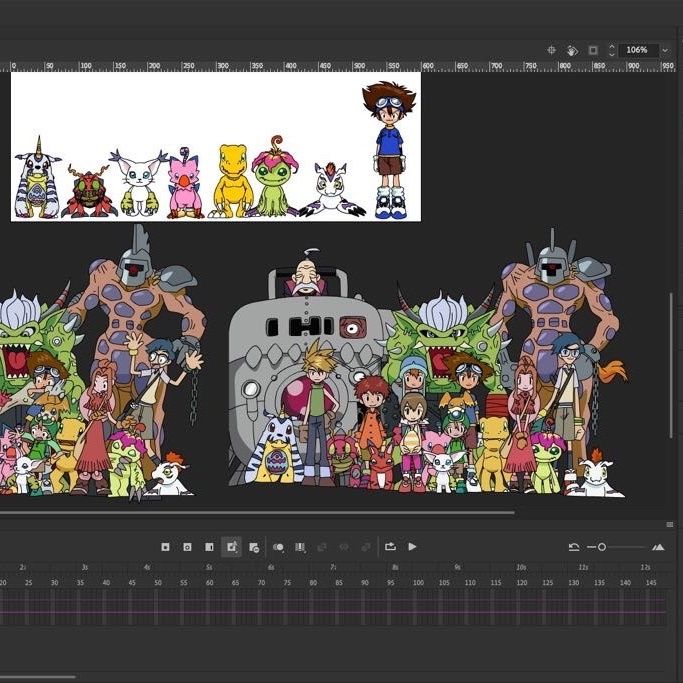Image resolution: width=683 pixels, height=683 pixels.
Task: Click the timeline zoom slider handle
Action: (x=602, y=547)
